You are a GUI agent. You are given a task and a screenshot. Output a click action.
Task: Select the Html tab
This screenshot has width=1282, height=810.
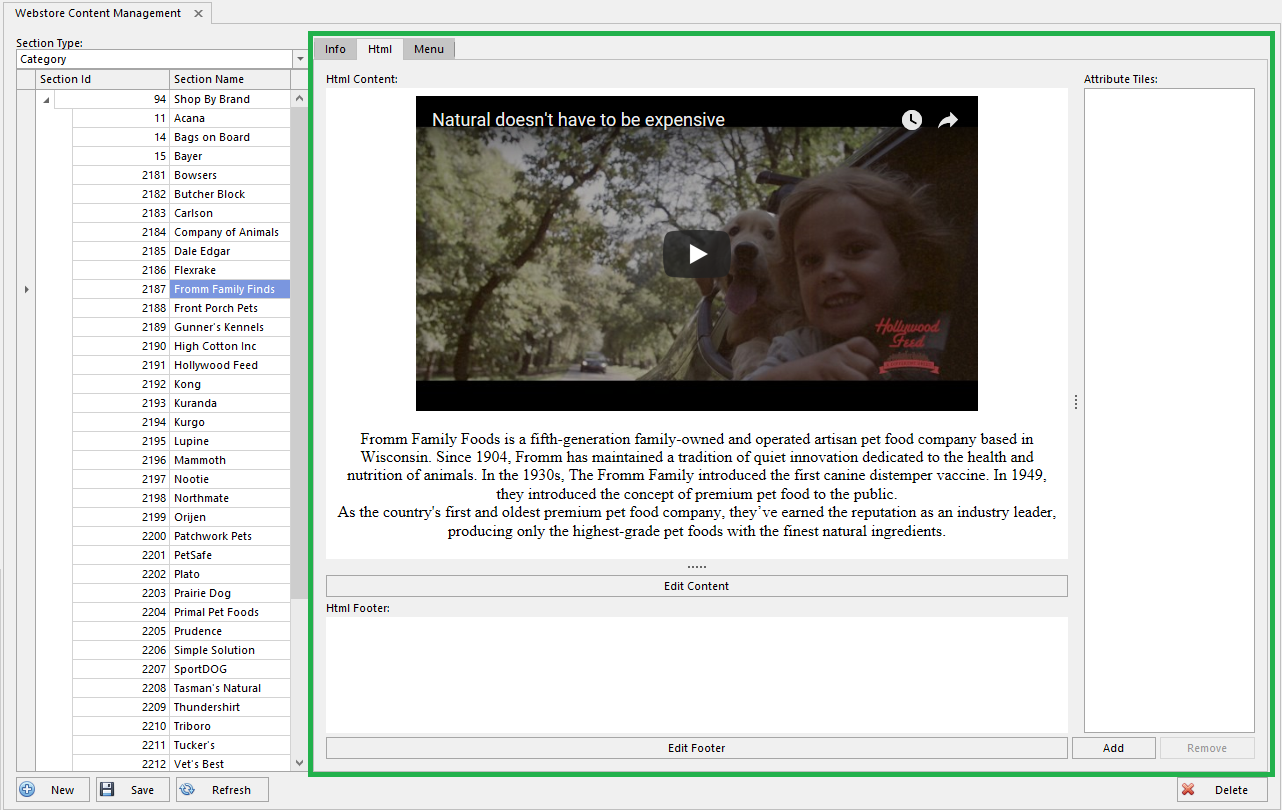click(380, 49)
